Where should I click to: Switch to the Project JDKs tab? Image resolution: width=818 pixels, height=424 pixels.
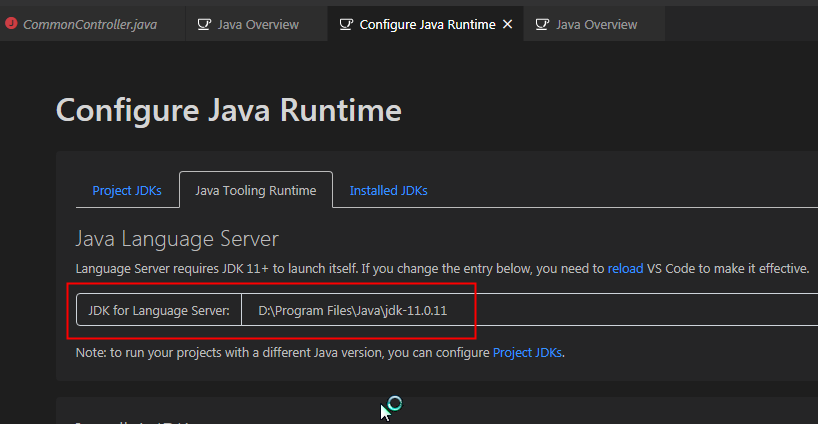[126, 190]
